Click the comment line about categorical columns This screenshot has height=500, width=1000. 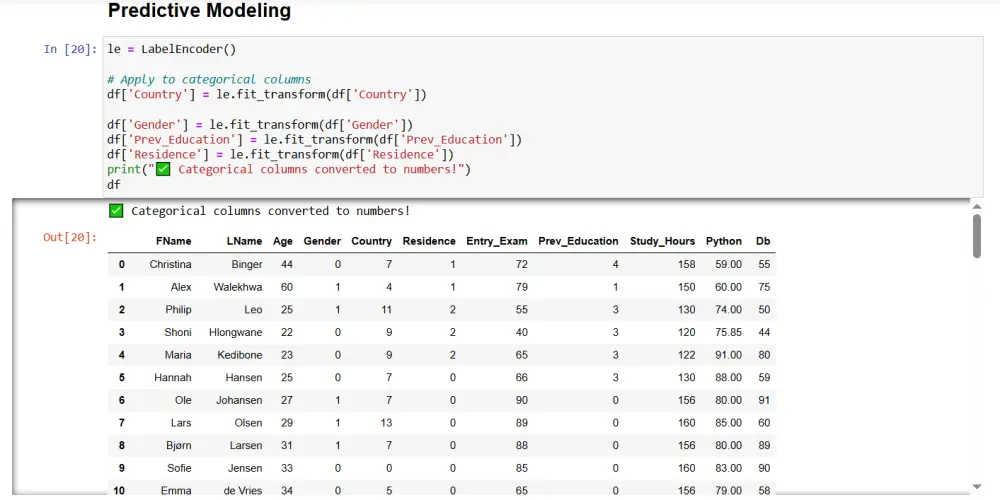(215, 79)
